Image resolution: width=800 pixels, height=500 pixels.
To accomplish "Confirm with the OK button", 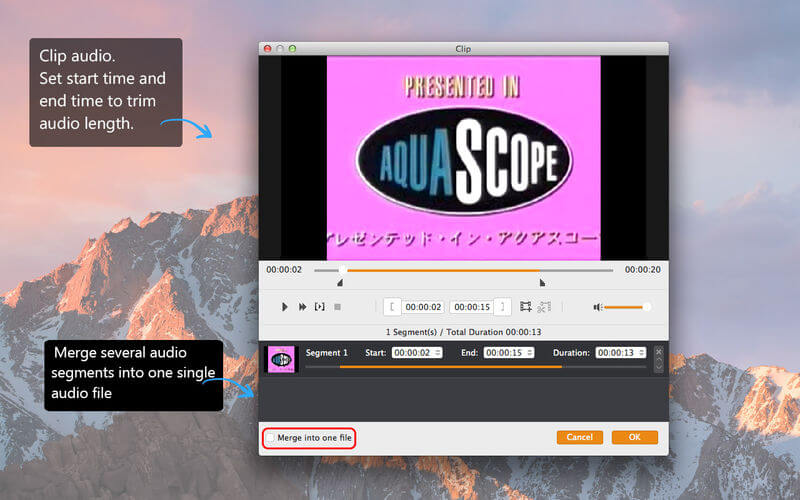I will [635, 437].
